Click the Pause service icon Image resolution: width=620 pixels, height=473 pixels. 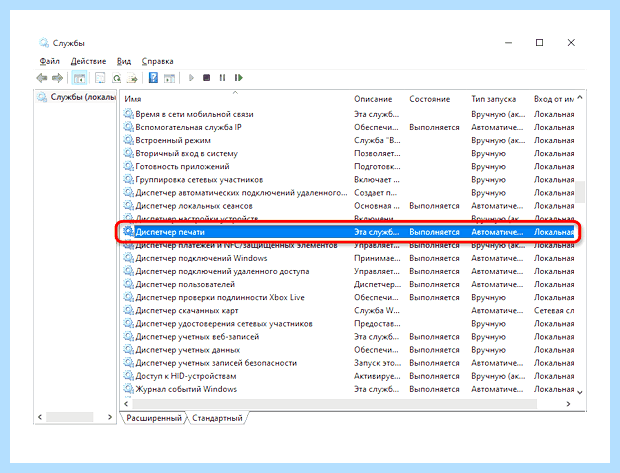click(222, 78)
